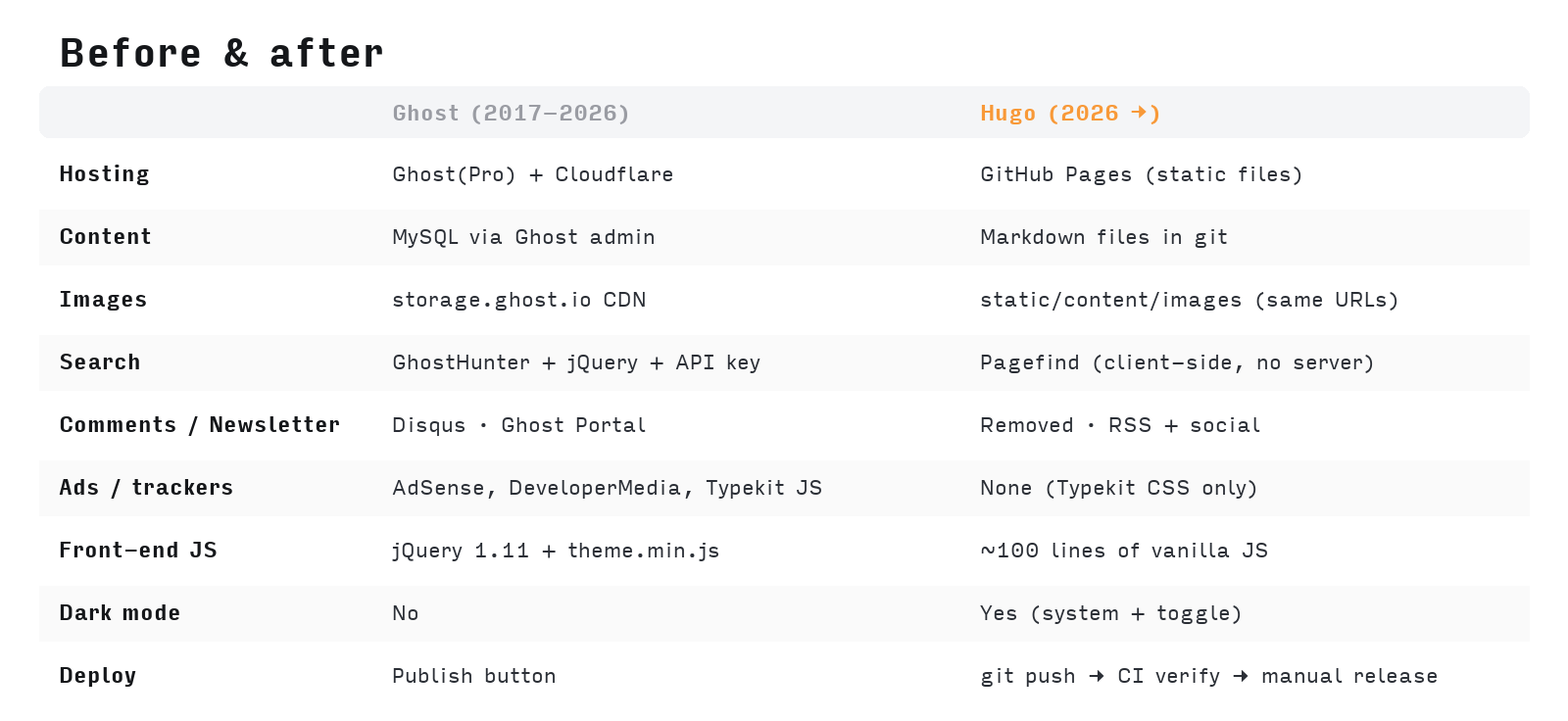Image resolution: width=1568 pixels, height=721 pixels.
Task: Select the "No" cell in Dark mode row
Action: (x=405, y=613)
